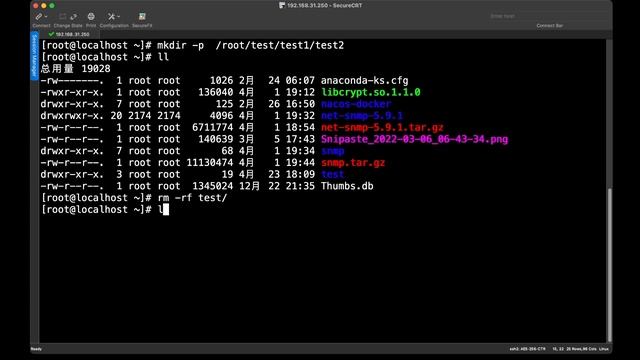Click the terminal cursor at the prompt
The image size is (640, 360).
click(166, 210)
